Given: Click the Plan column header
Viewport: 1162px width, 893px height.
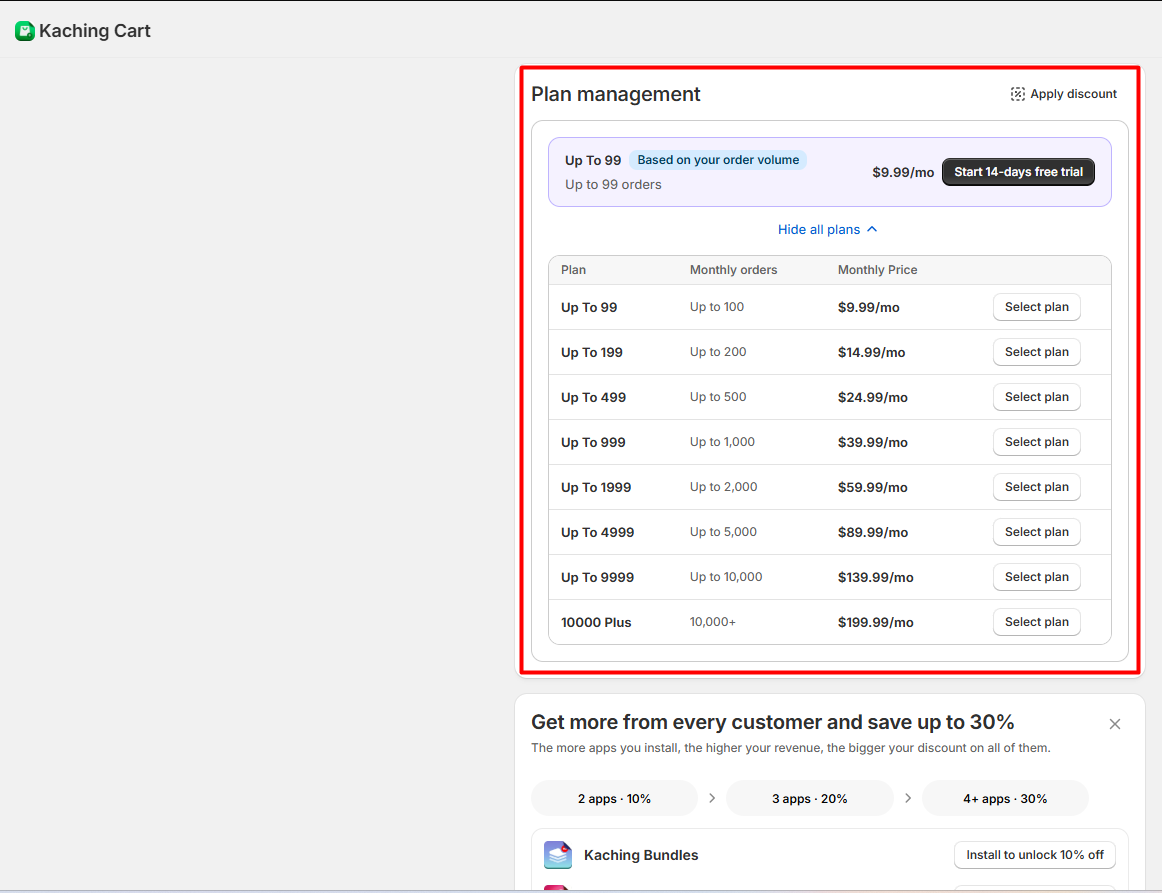Looking at the screenshot, I should (x=574, y=270).
